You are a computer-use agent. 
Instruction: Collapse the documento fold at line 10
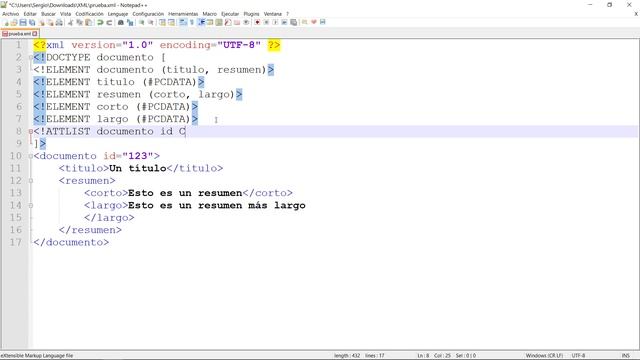click(x=31, y=156)
